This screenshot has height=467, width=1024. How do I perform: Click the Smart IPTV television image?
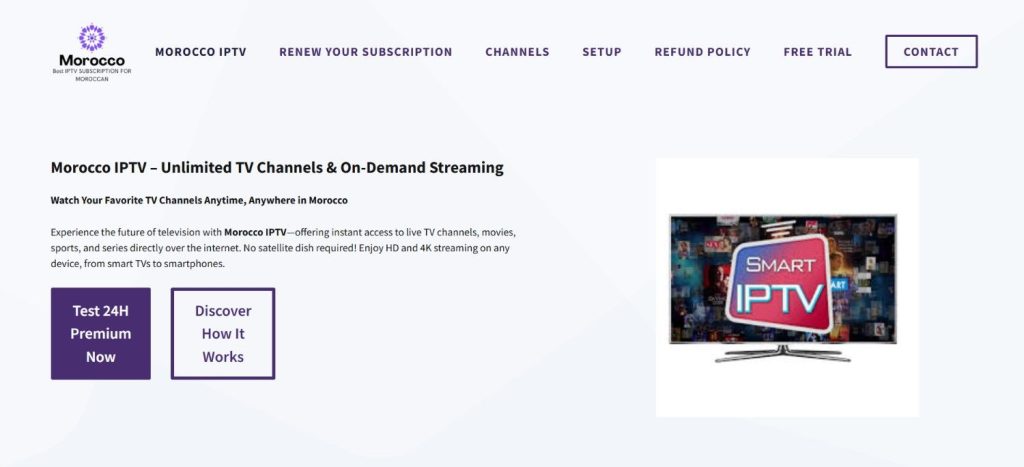click(786, 287)
